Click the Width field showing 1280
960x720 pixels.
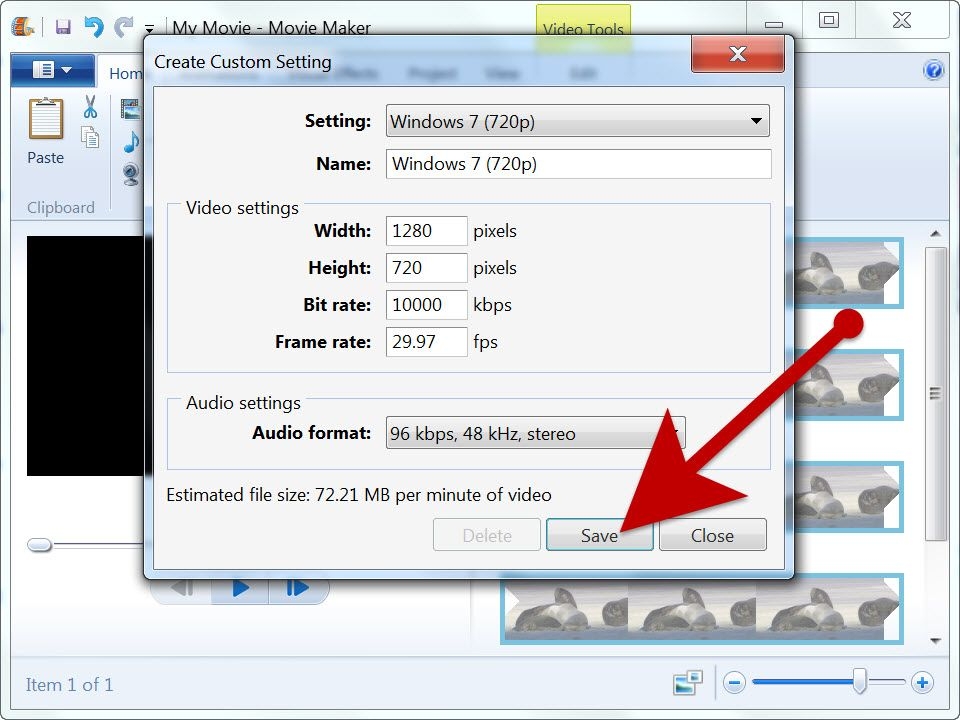click(427, 231)
